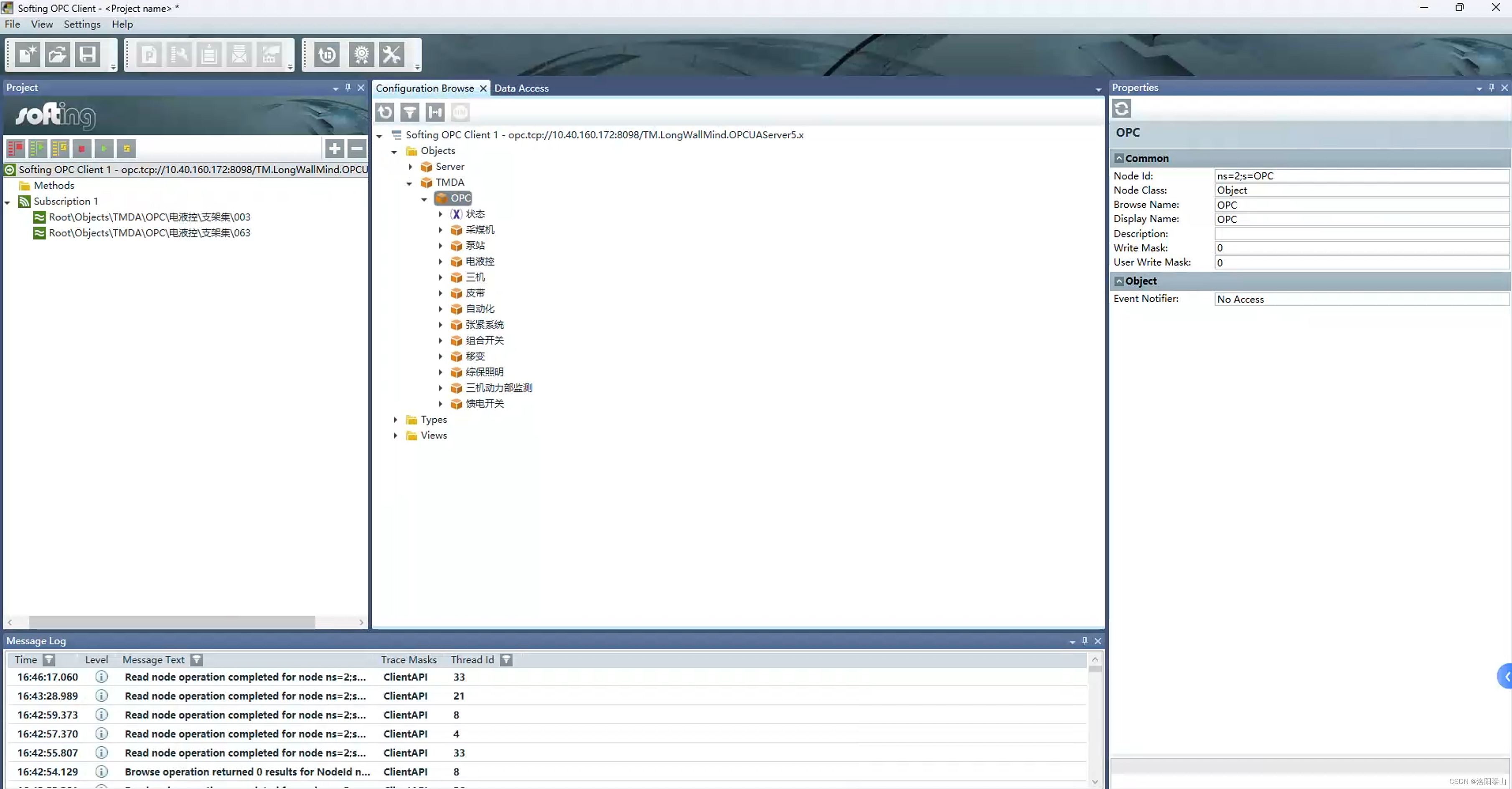This screenshot has height=789, width=1512.
Task: Click the red stop button in Project panel
Action: coord(81,148)
